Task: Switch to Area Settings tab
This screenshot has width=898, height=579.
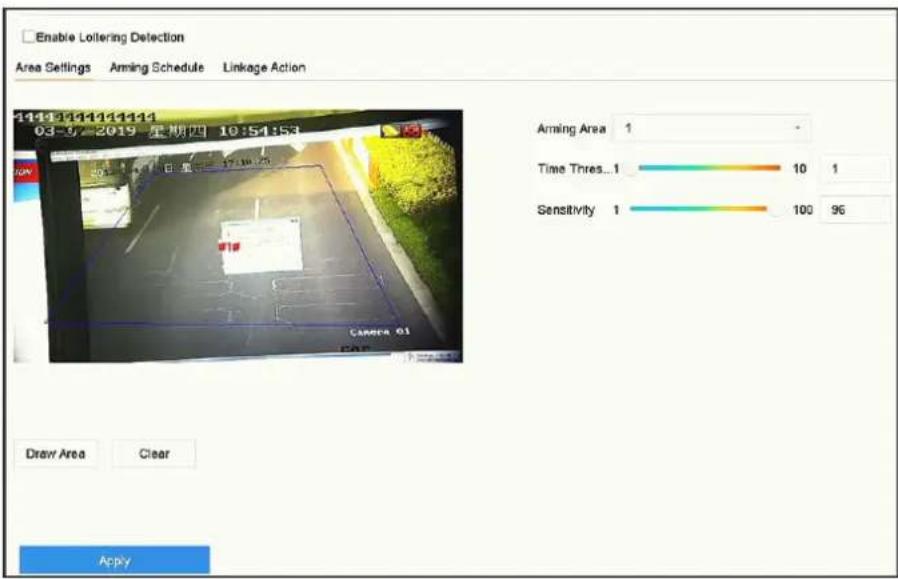Action: pos(53,68)
